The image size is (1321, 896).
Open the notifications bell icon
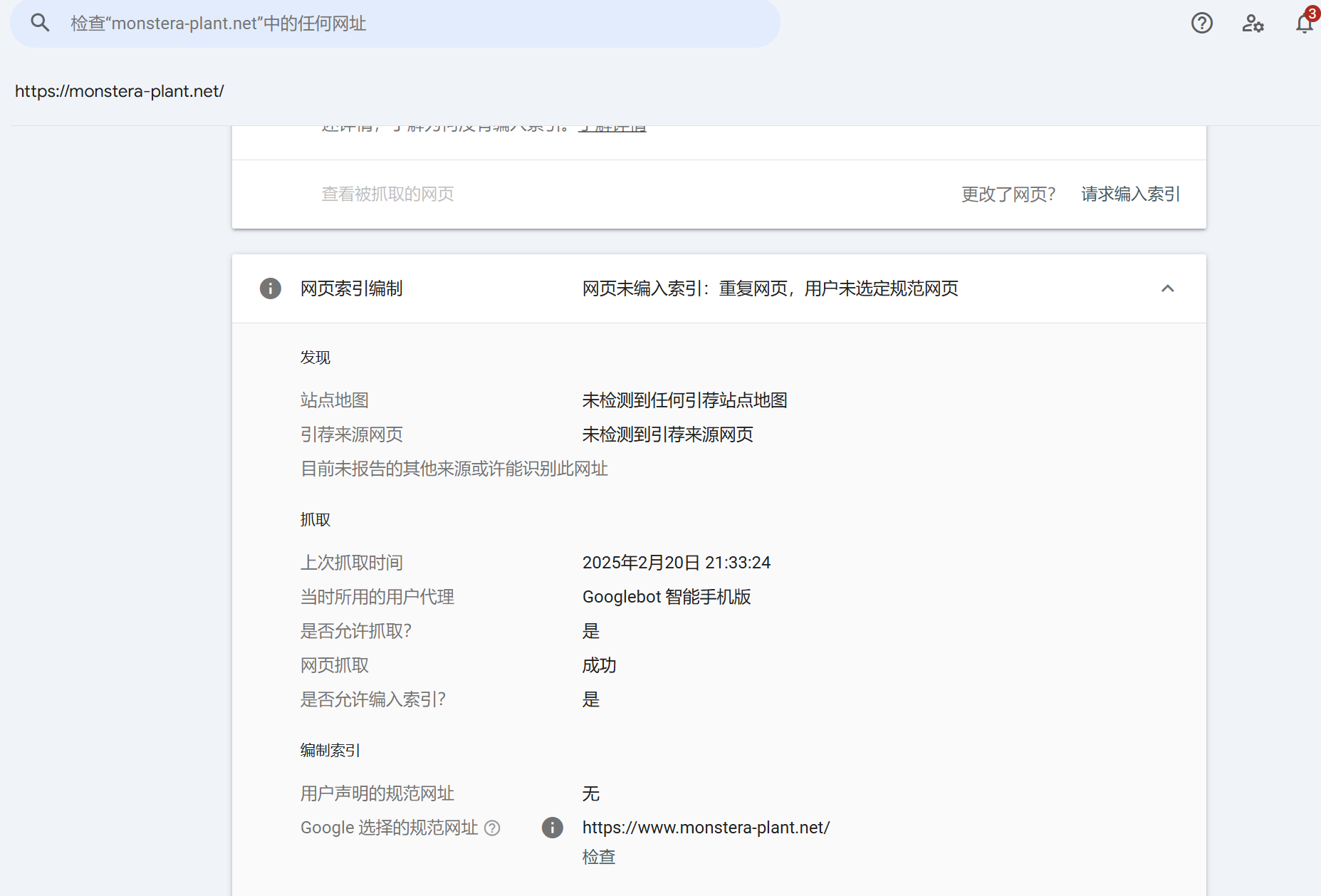(x=1304, y=23)
